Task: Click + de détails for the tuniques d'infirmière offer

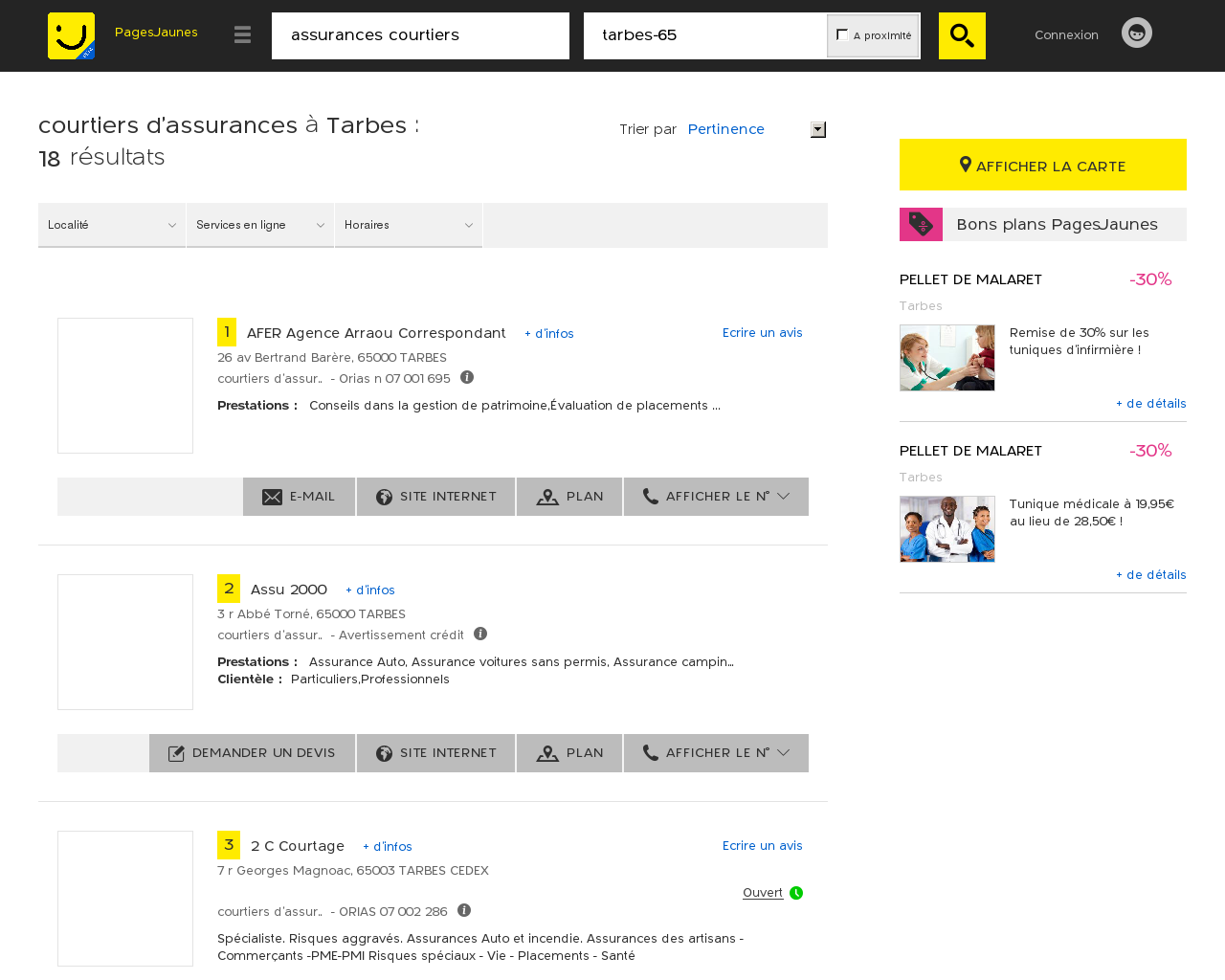Action: 1151,403
